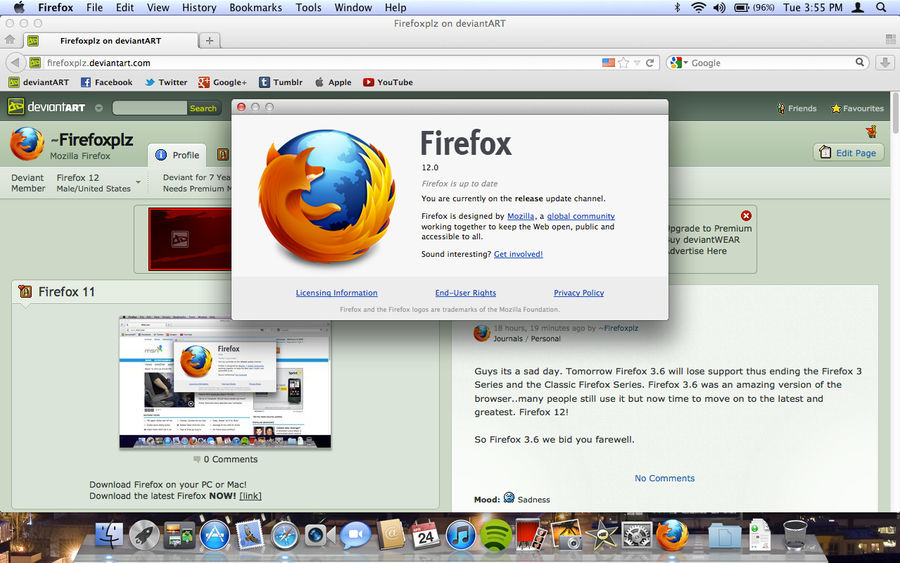Open the Twitter bookmark
Screen dimensions: 900x563
tap(165, 82)
